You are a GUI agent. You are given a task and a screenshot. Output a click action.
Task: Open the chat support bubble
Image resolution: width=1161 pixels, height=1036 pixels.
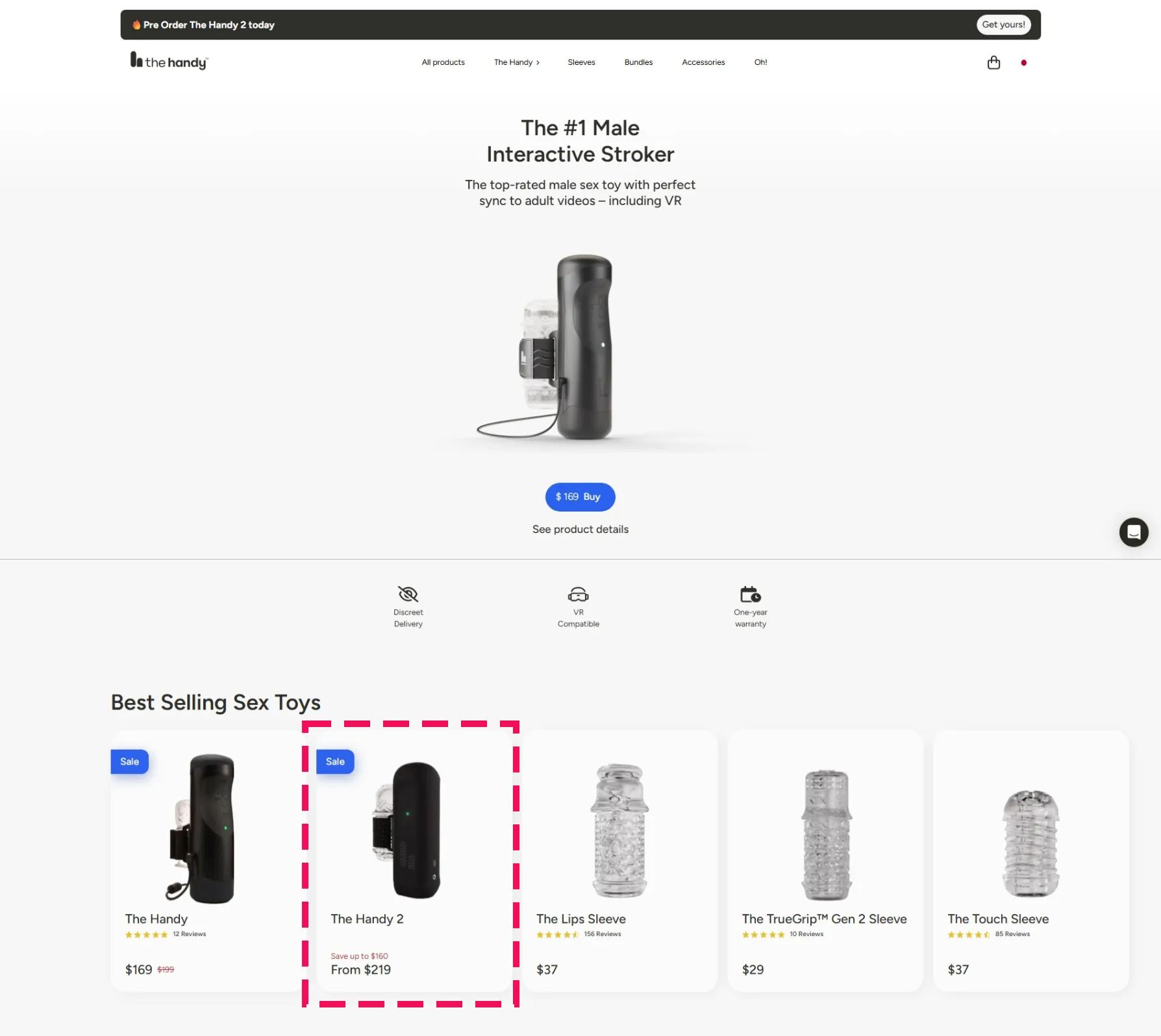click(1134, 532)
